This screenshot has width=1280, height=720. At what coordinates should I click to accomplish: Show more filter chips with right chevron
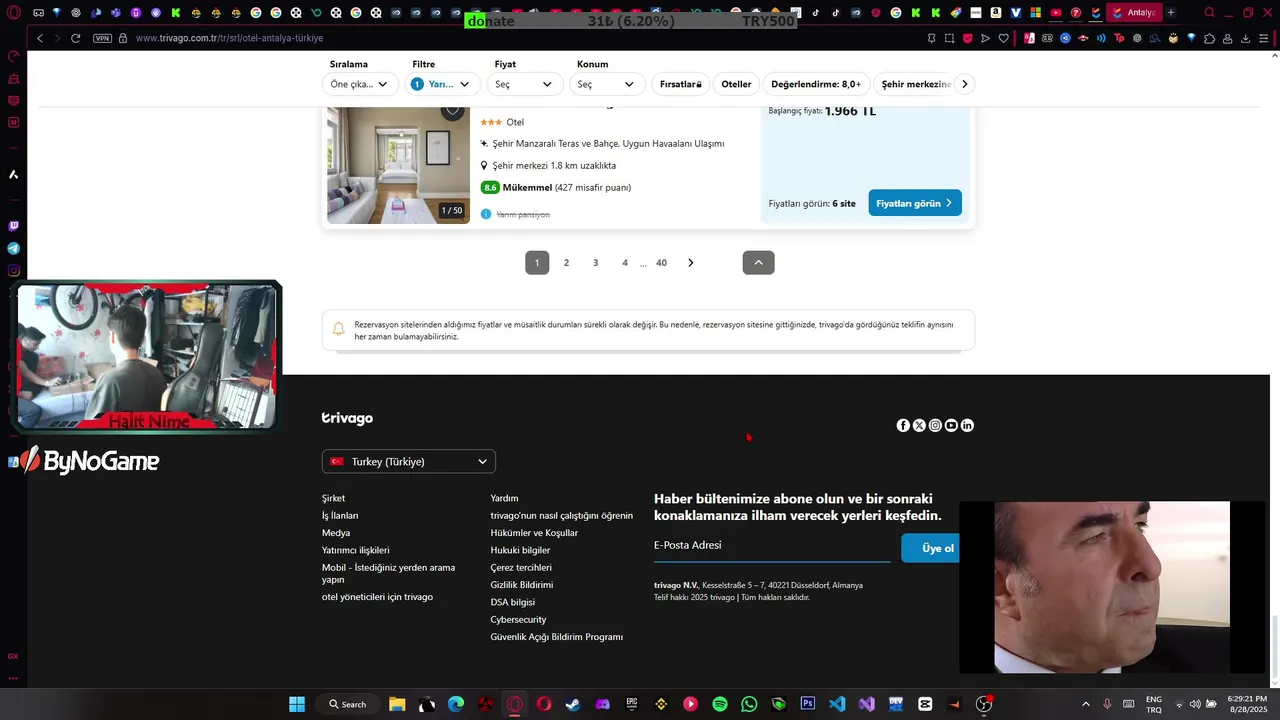[x=964, y=84]
